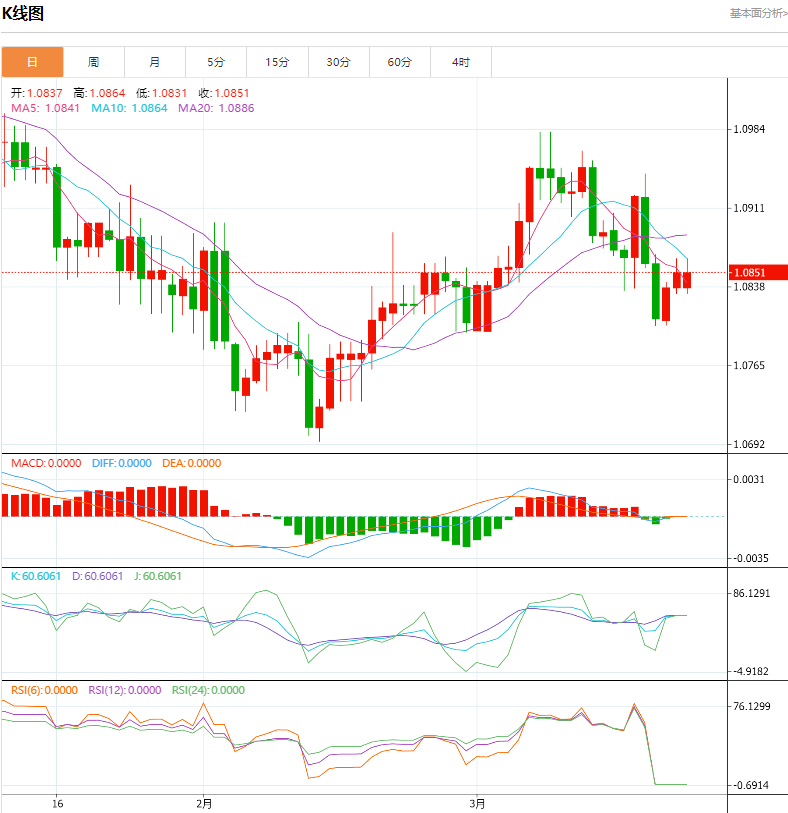The width and height of the screenshot is (788, 813).
Task: Click the RSI(24): 0.0000 label
Action: tap(208, 690)
